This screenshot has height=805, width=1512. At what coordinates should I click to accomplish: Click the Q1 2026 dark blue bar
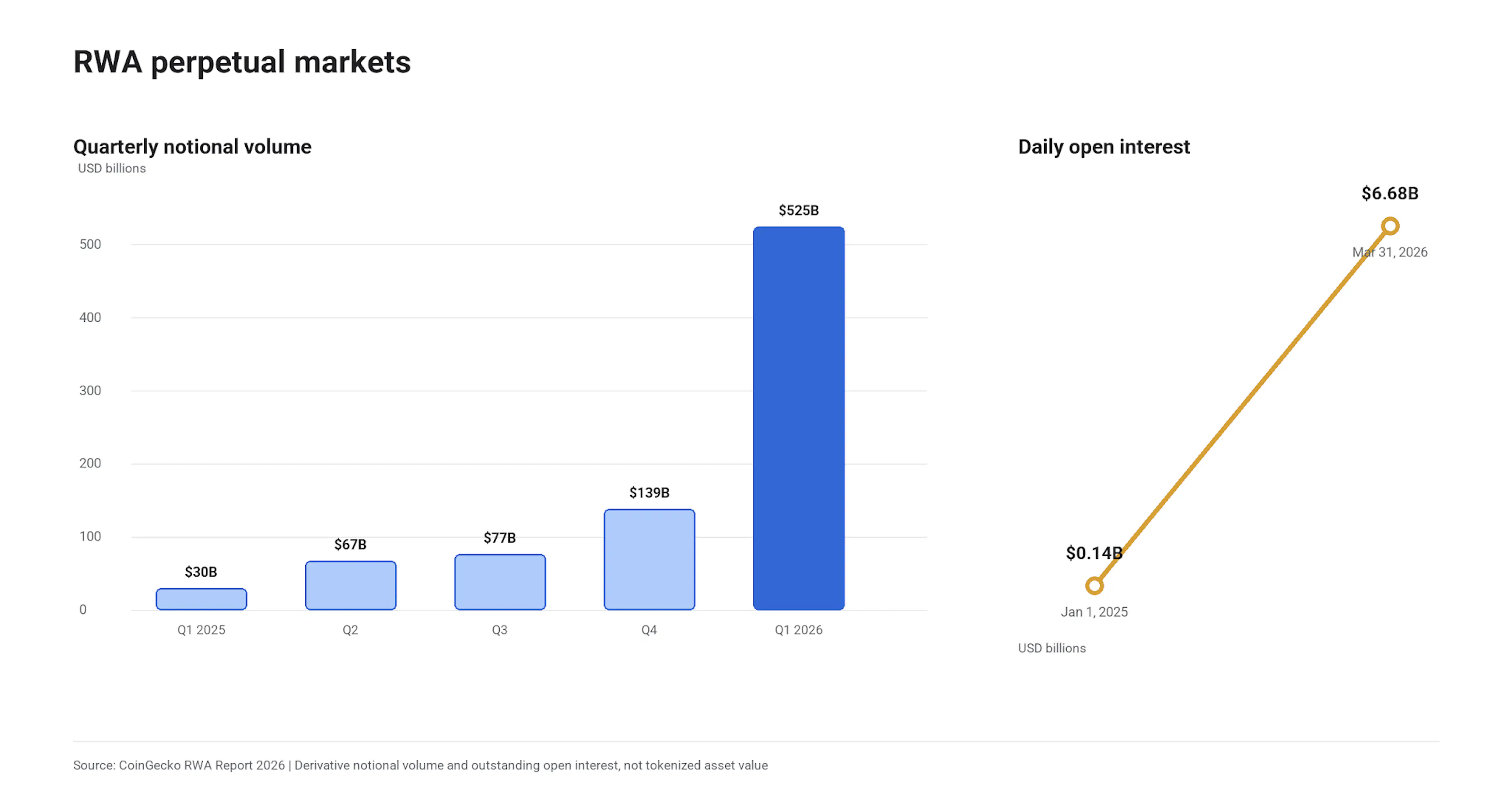click(799, 418)
